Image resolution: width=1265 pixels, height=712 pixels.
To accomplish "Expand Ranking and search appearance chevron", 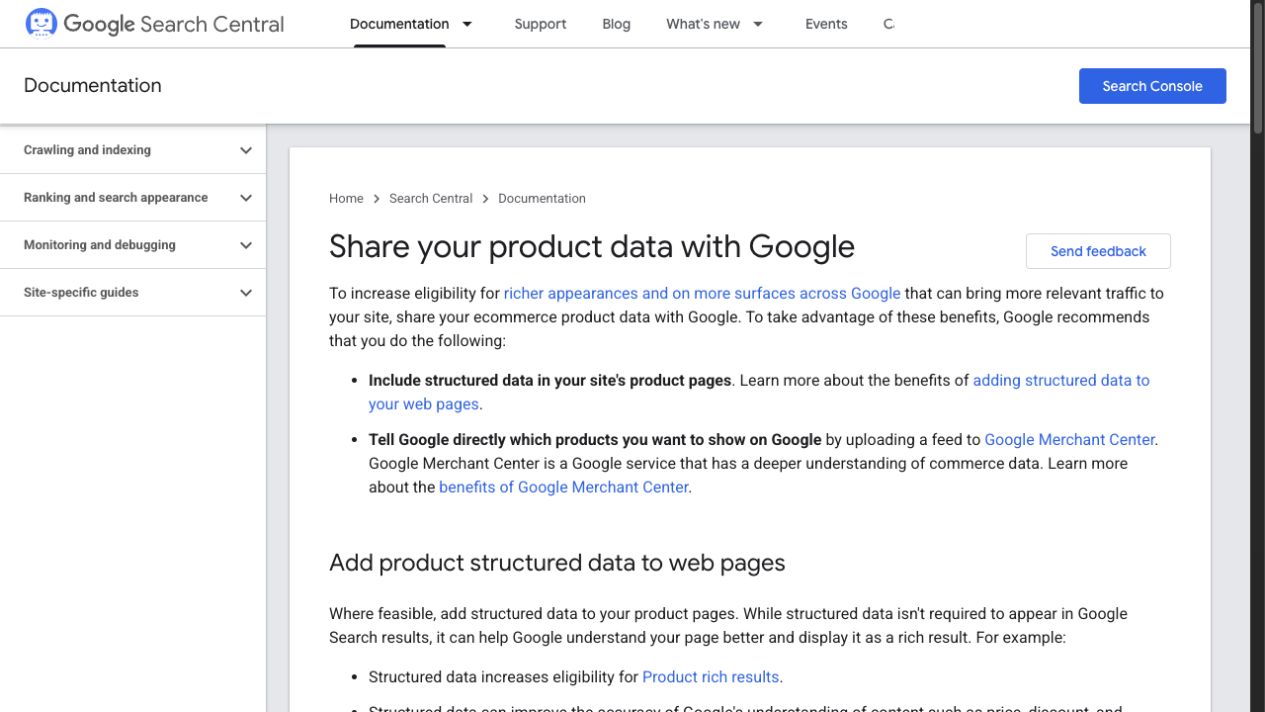I will 246,198.
